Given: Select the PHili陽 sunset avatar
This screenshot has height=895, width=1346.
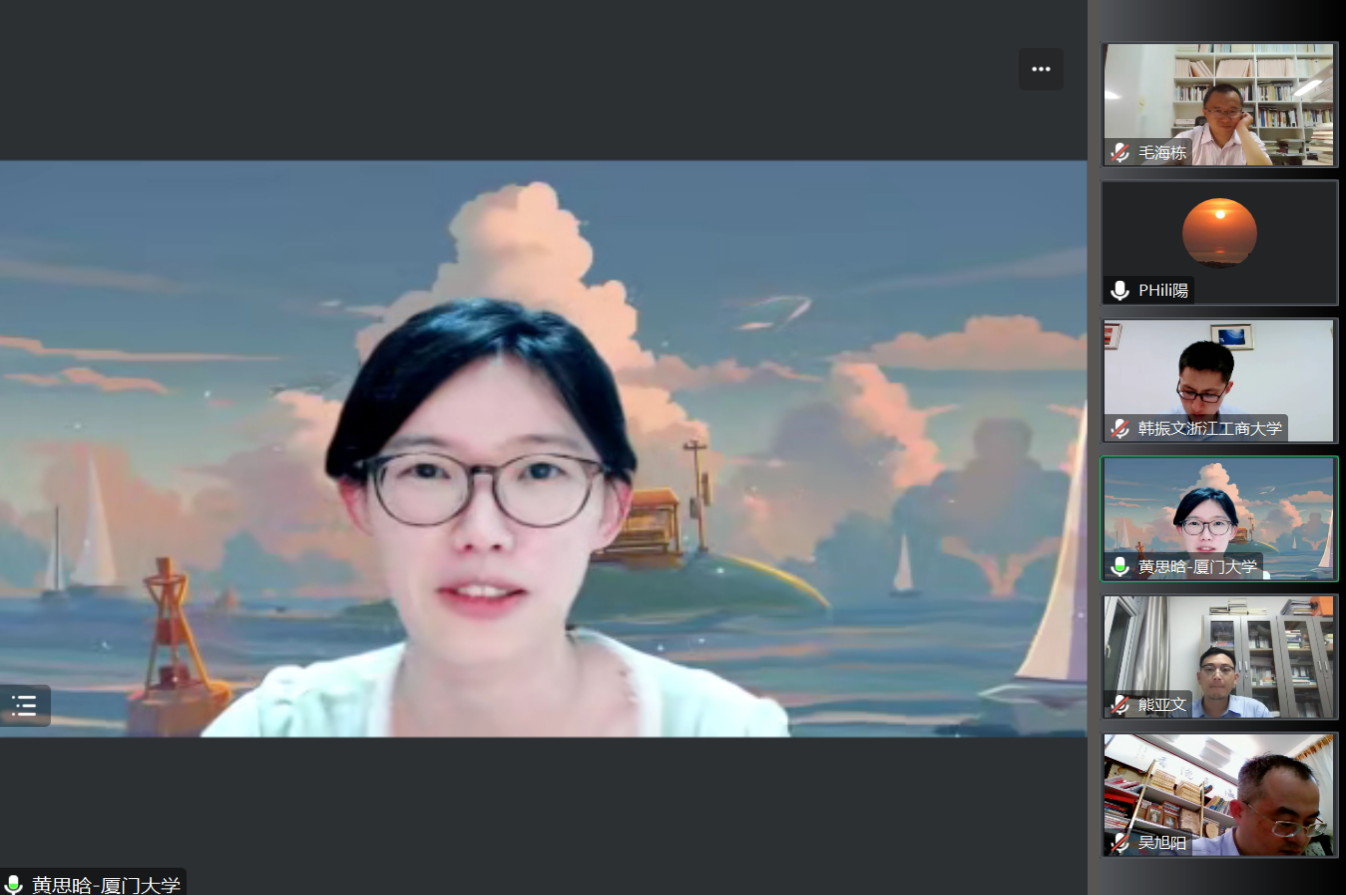Looking at the screenshot, I should (x=1219, y=232).
